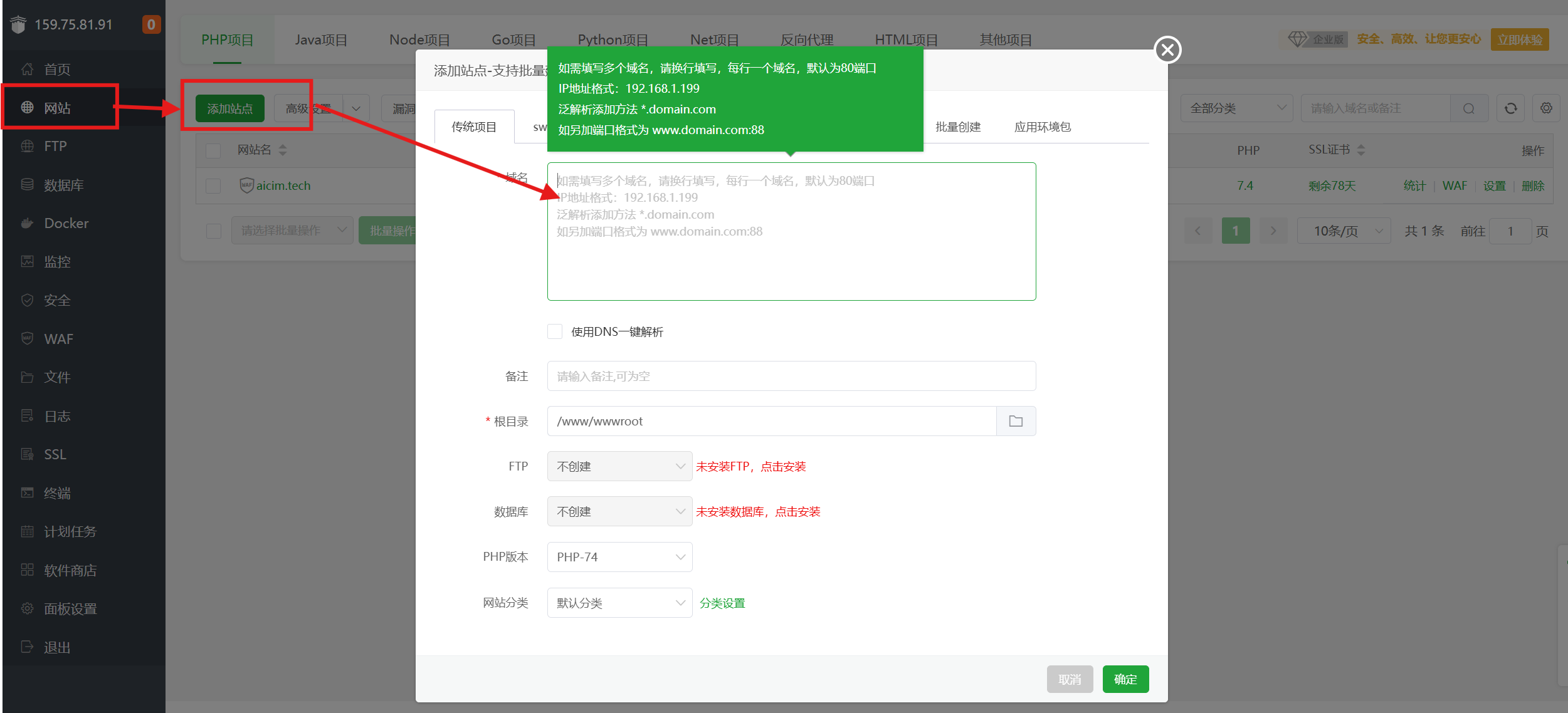This screenshot has height=713, width=1568.
Task: Sort by the SSL证书 column arrows
Action: (x=1361, y=150)
